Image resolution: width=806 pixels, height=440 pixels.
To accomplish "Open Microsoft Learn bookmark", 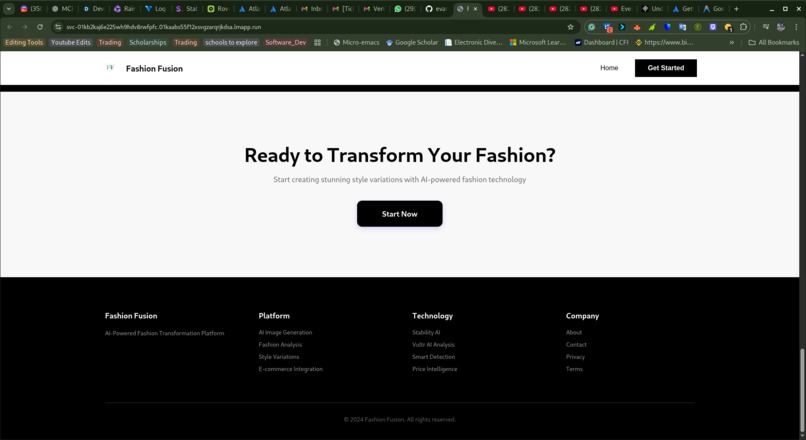I will pyautogui.click(x=537, y=42).
